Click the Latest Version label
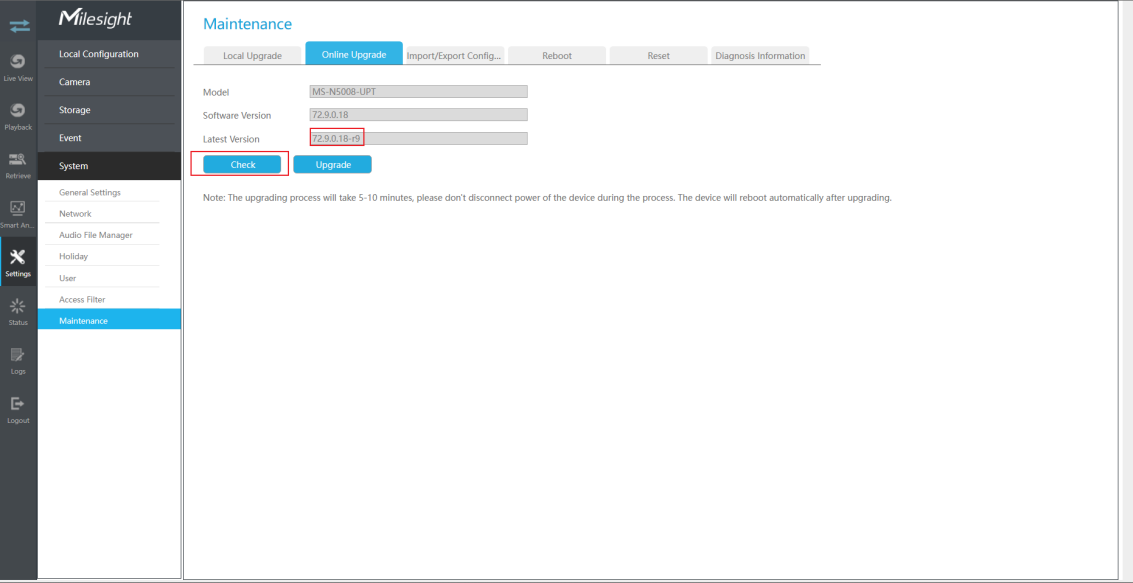Image resolution: width=1133 pixels, height=583 pixels. (231, 139)
